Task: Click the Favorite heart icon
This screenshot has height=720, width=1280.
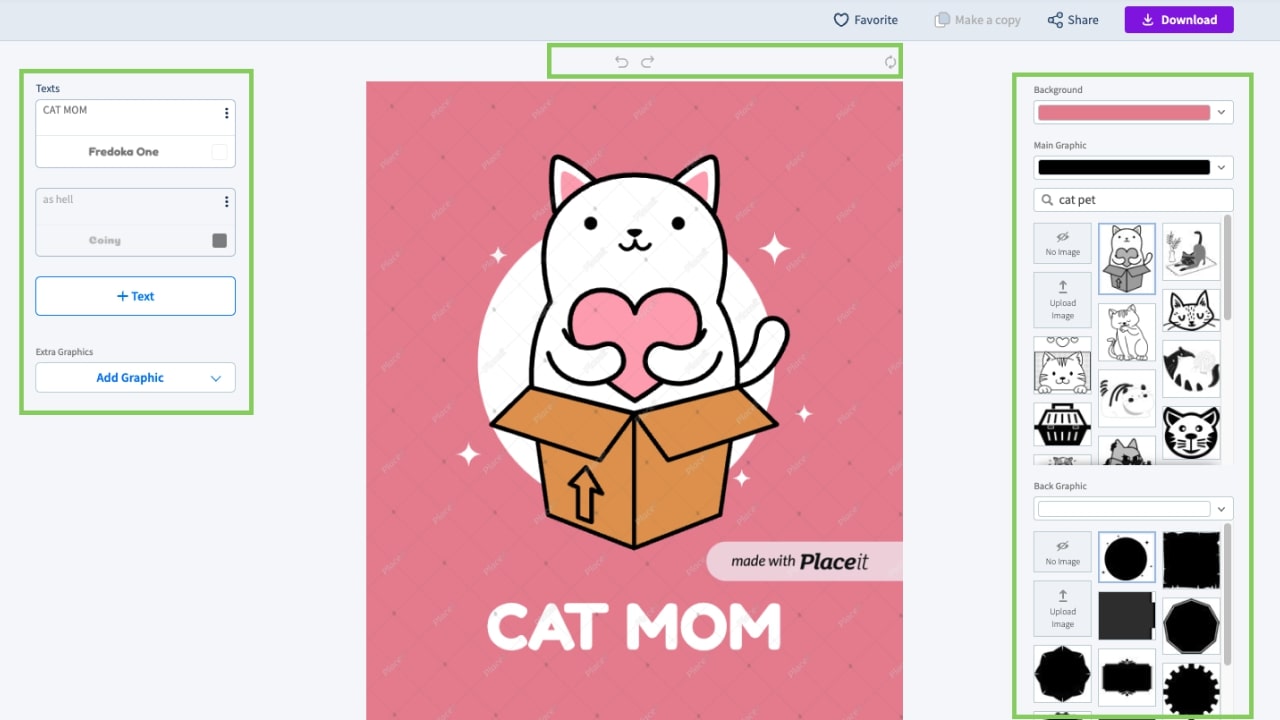Action: (x=841, y=20)
